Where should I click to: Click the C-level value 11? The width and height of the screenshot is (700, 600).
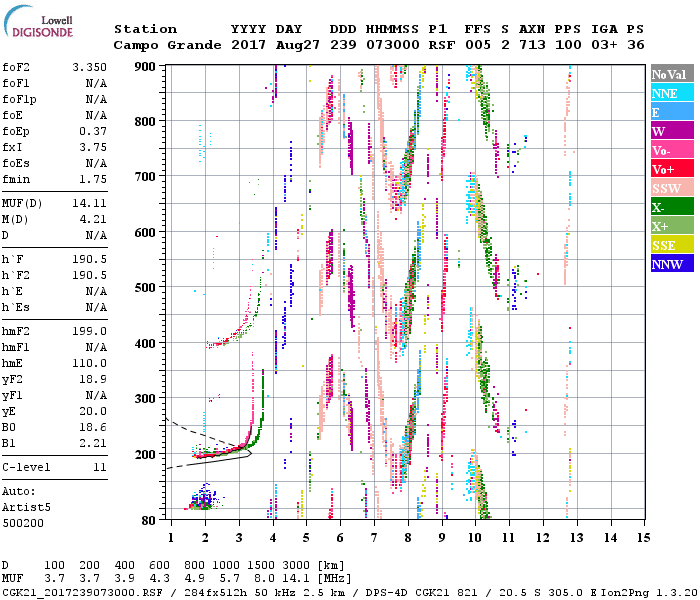click(x=100, y=467)
